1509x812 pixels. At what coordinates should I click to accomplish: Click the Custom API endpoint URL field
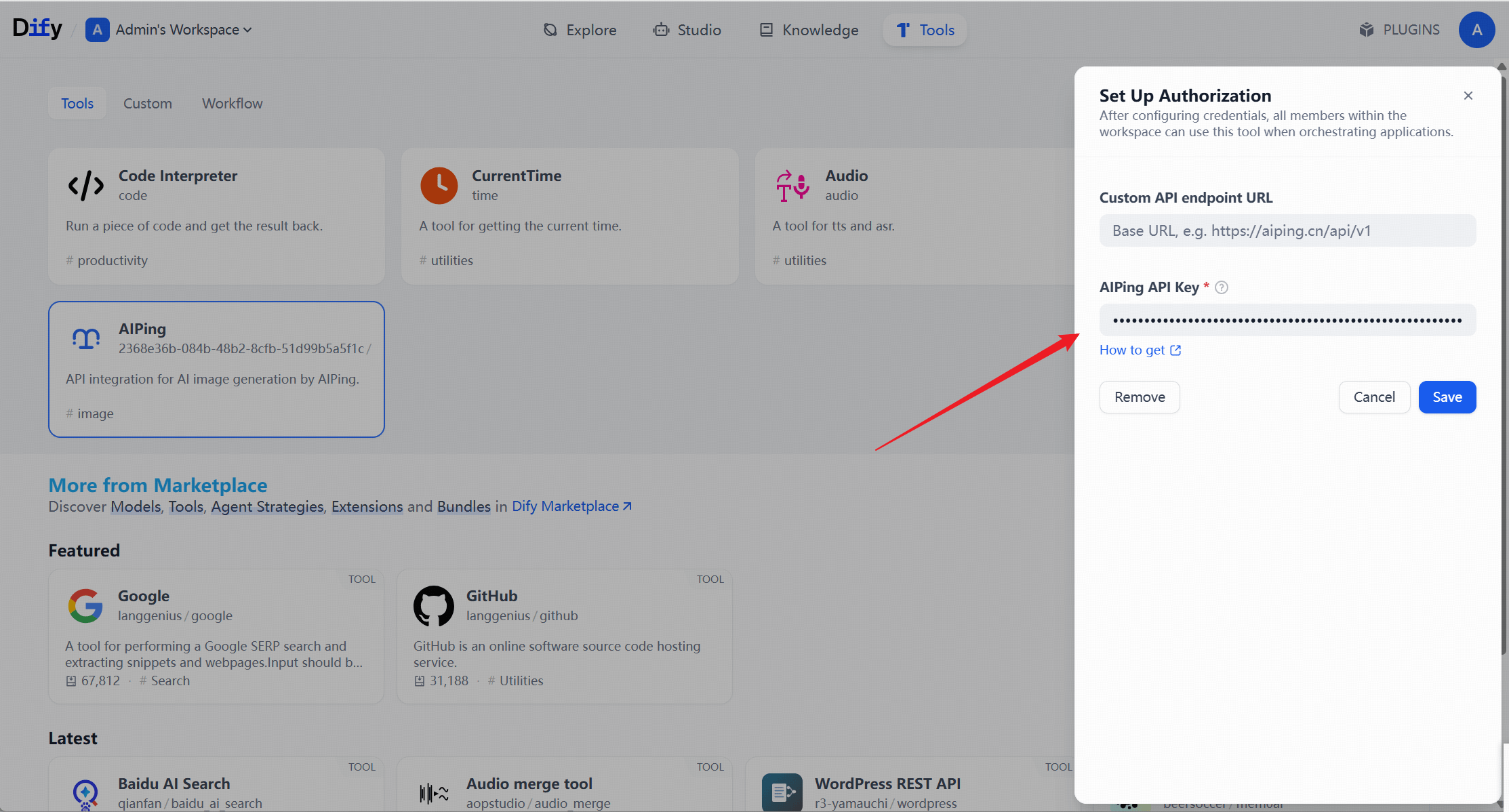(x=1287, y=230)
